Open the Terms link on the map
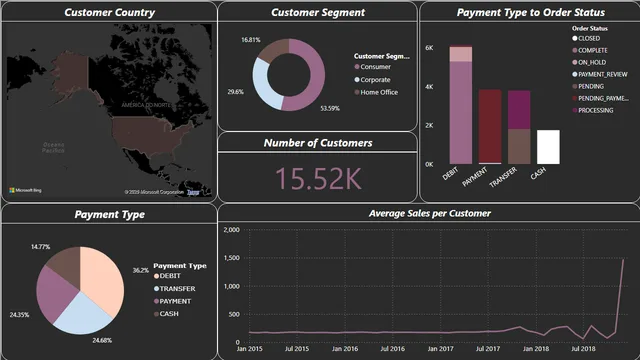 193,192
